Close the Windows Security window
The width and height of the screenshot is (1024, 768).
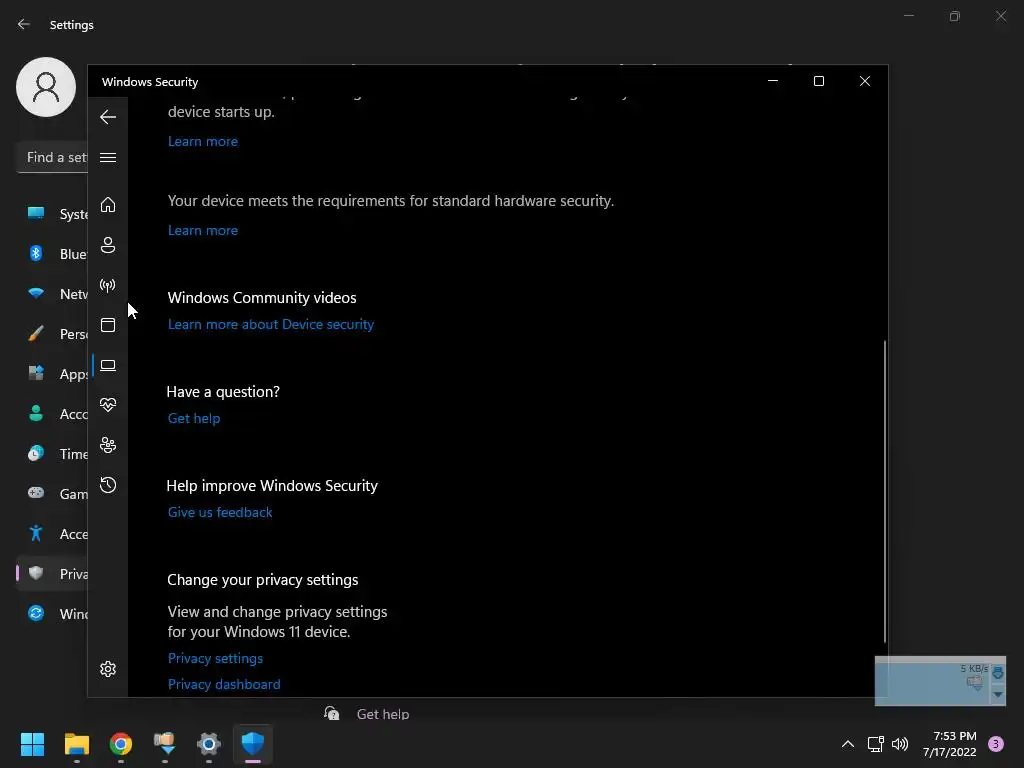tap(865, 81)
